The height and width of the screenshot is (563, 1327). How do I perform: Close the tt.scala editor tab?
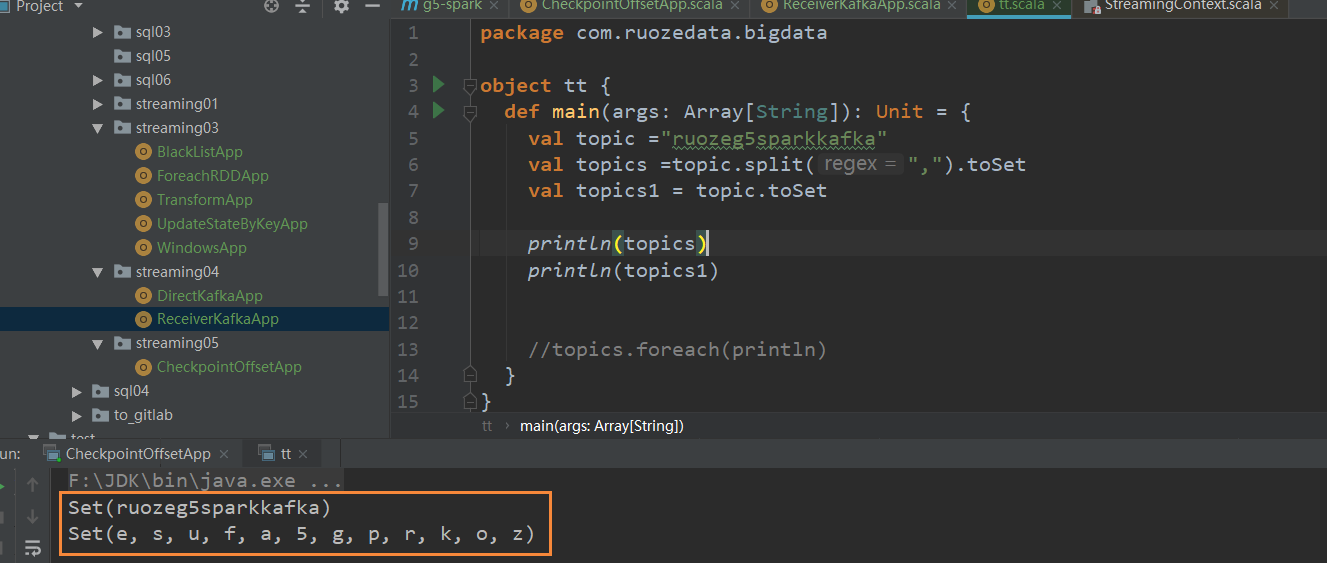(1057, 5)
